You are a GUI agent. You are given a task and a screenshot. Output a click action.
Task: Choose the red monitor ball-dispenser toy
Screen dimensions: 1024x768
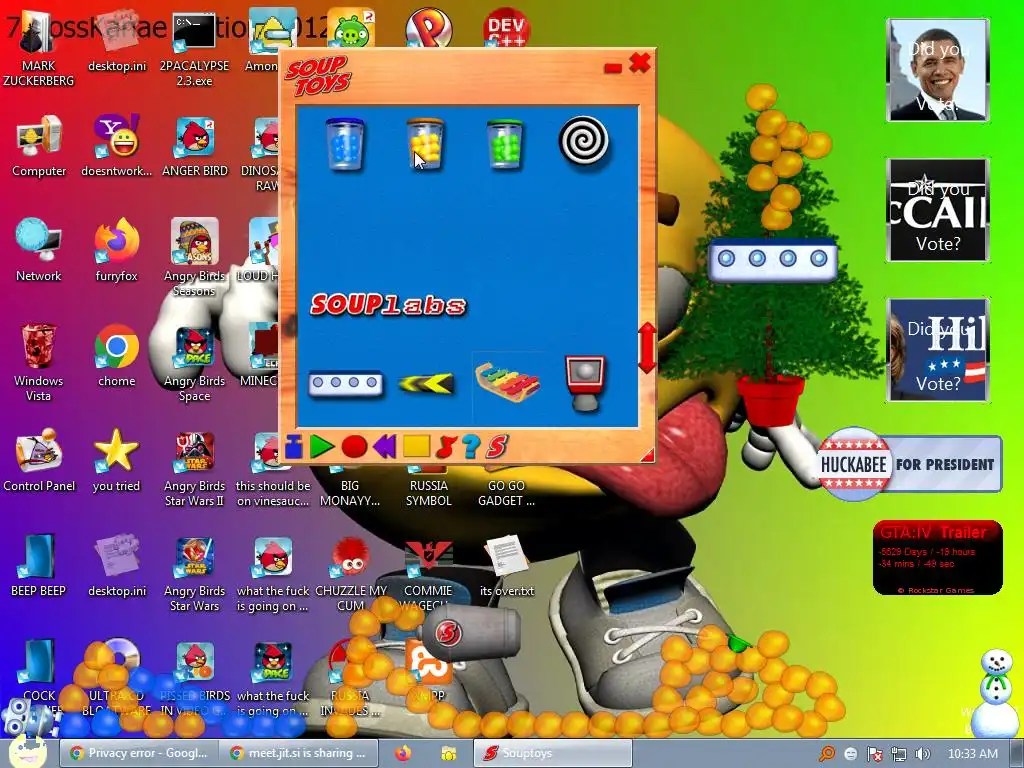point(585,383)
